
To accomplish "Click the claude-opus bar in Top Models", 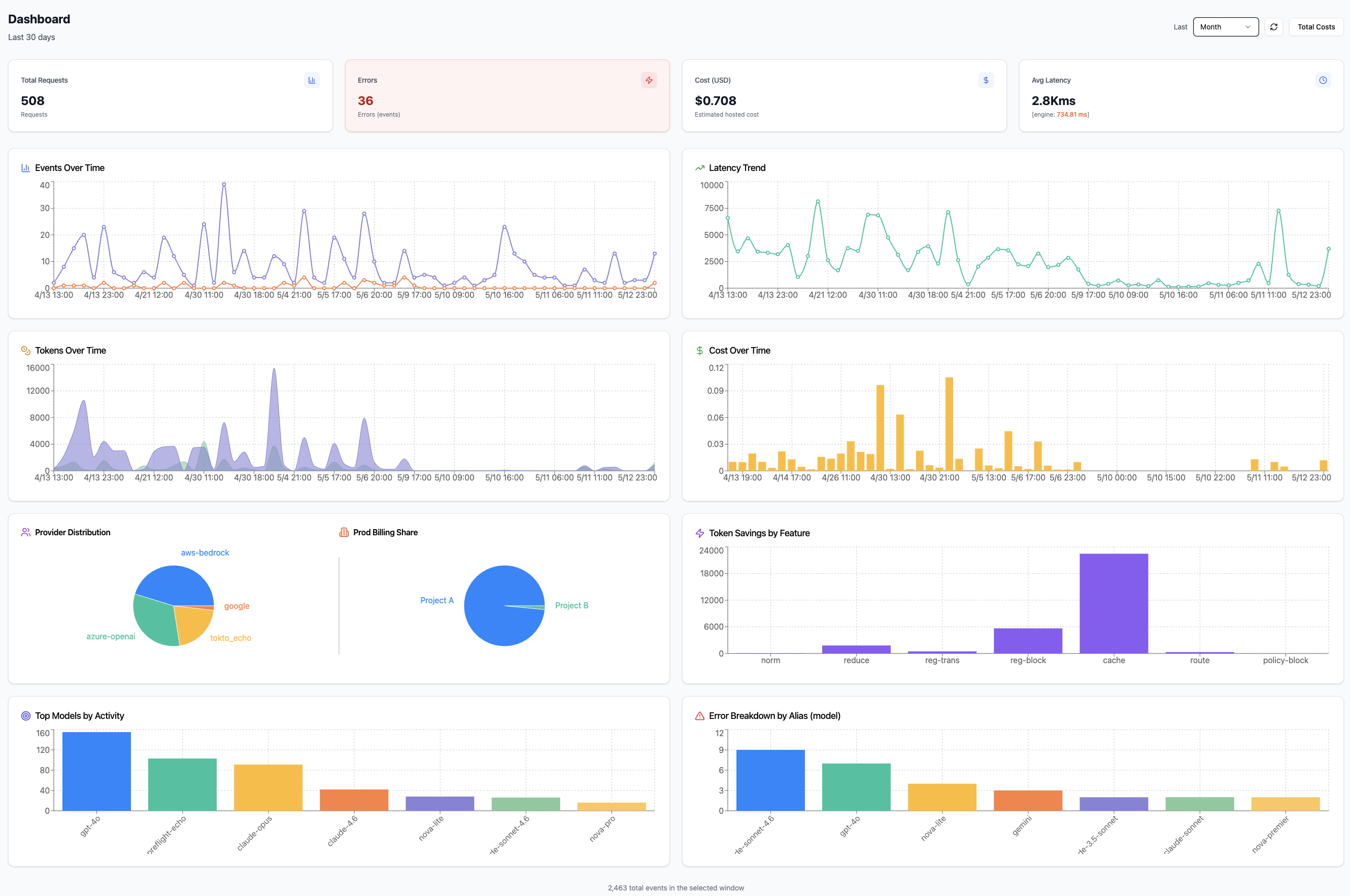I will (268, 787).
